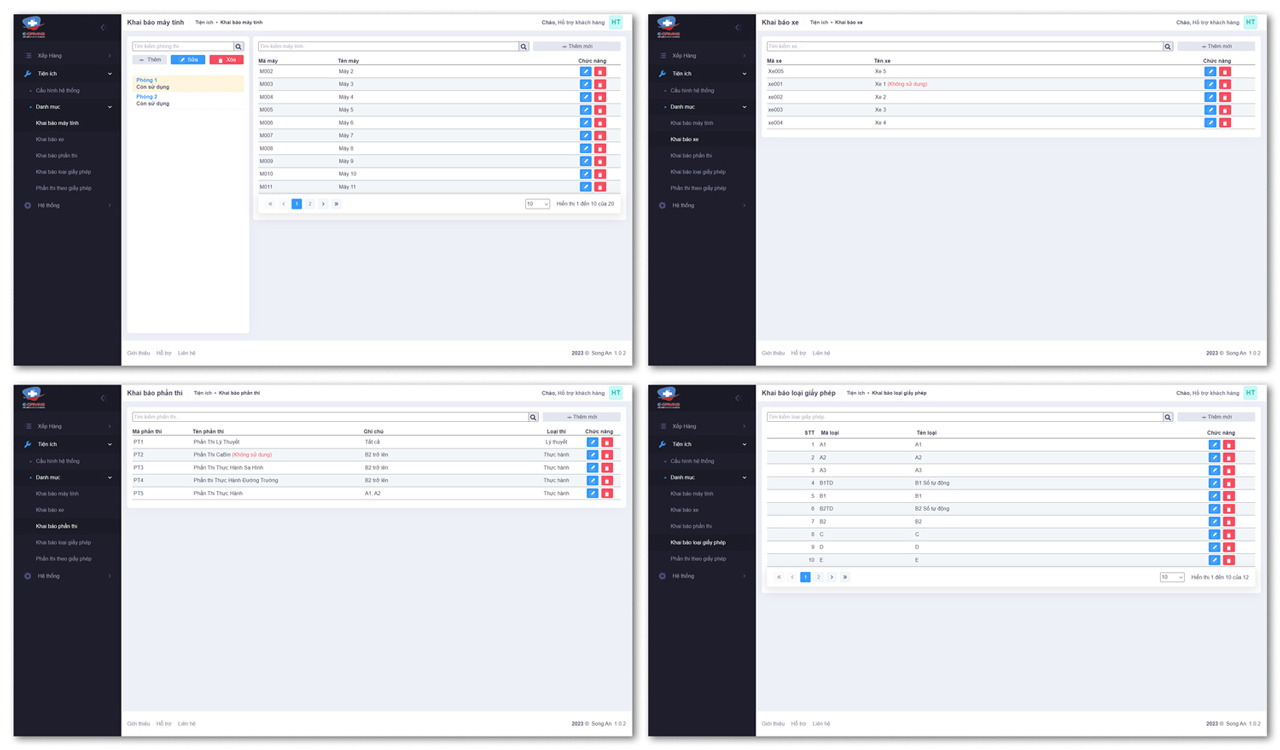Select Phòng 2 in the room list
This screenshot has height=750, width=1280.
click(x=147, y=97)
